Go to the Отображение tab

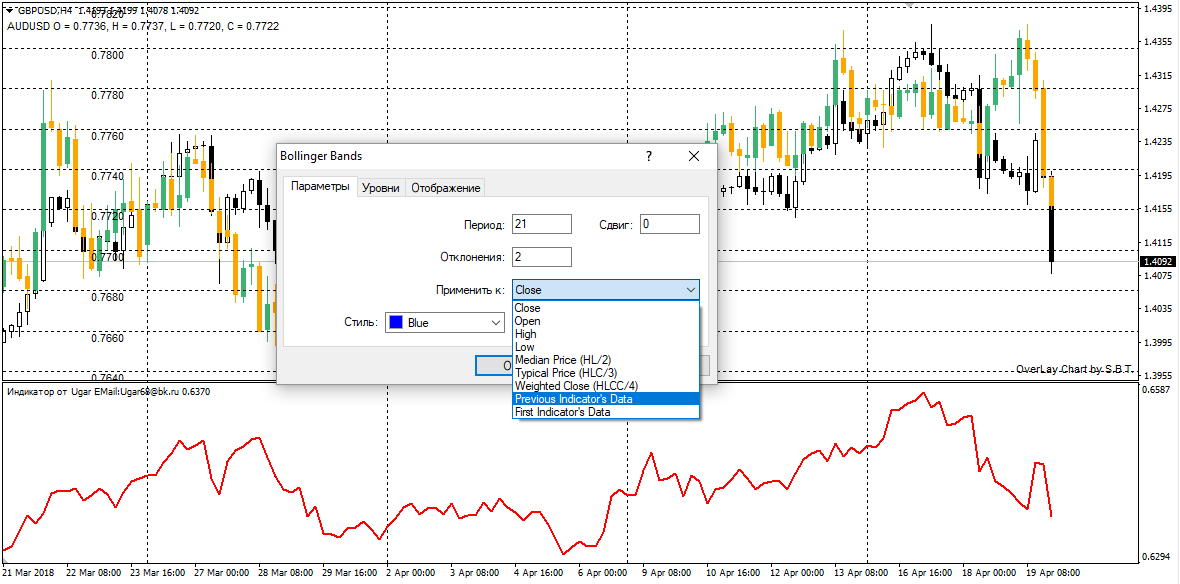tap(445, 188)
